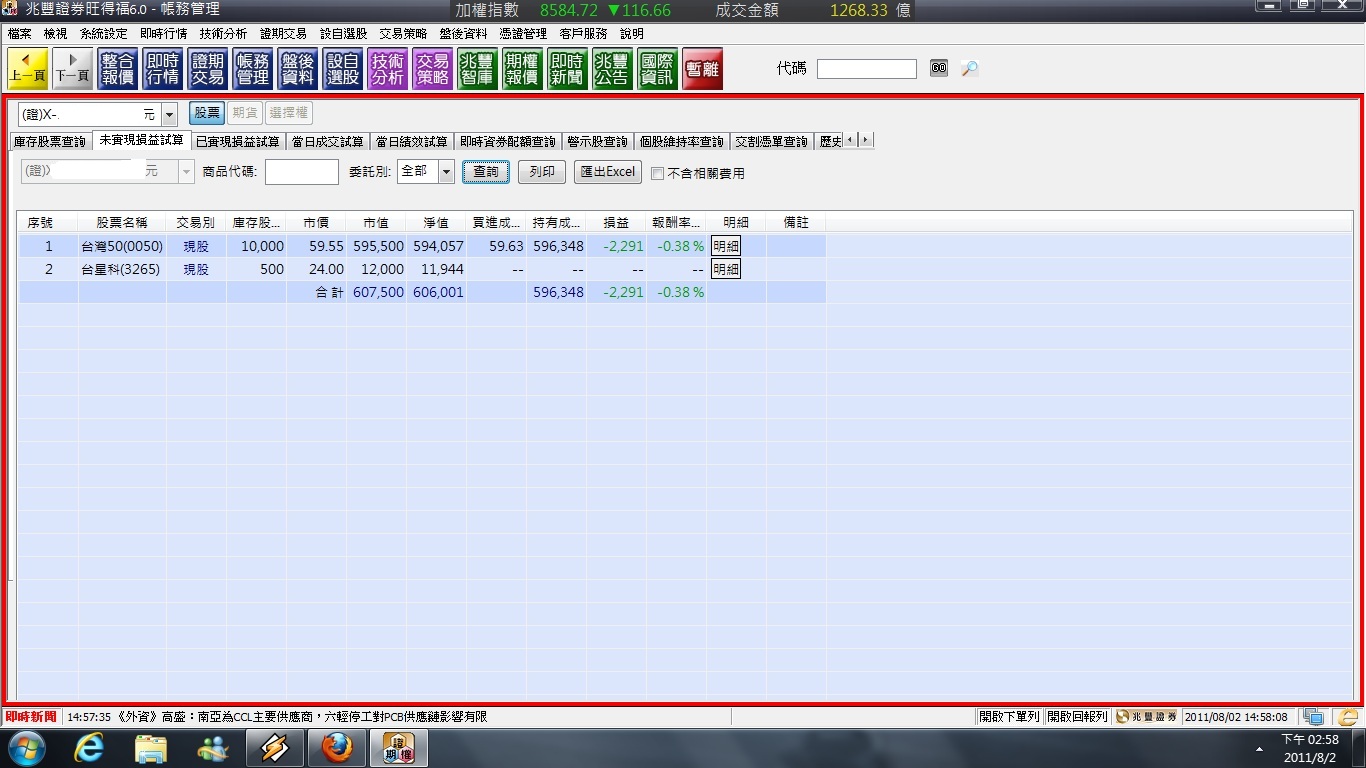Sort by the 市值 column header
Screen dimensions: 1366x768
click(x=376, y=222)
